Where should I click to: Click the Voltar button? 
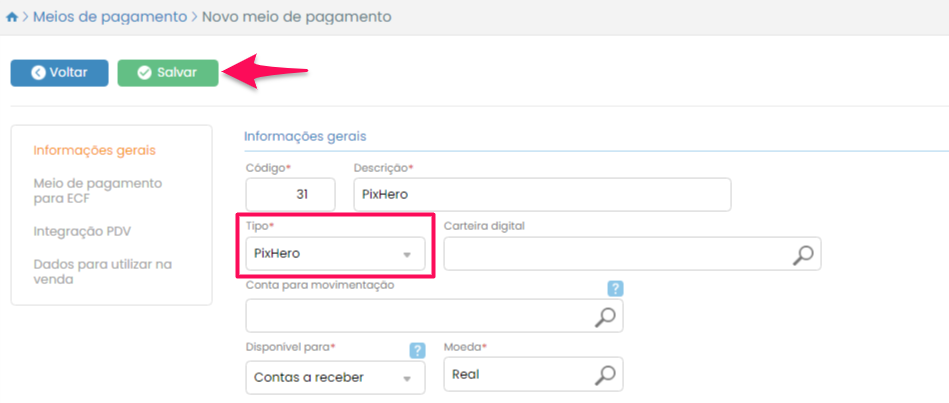[x=59, y=72]
